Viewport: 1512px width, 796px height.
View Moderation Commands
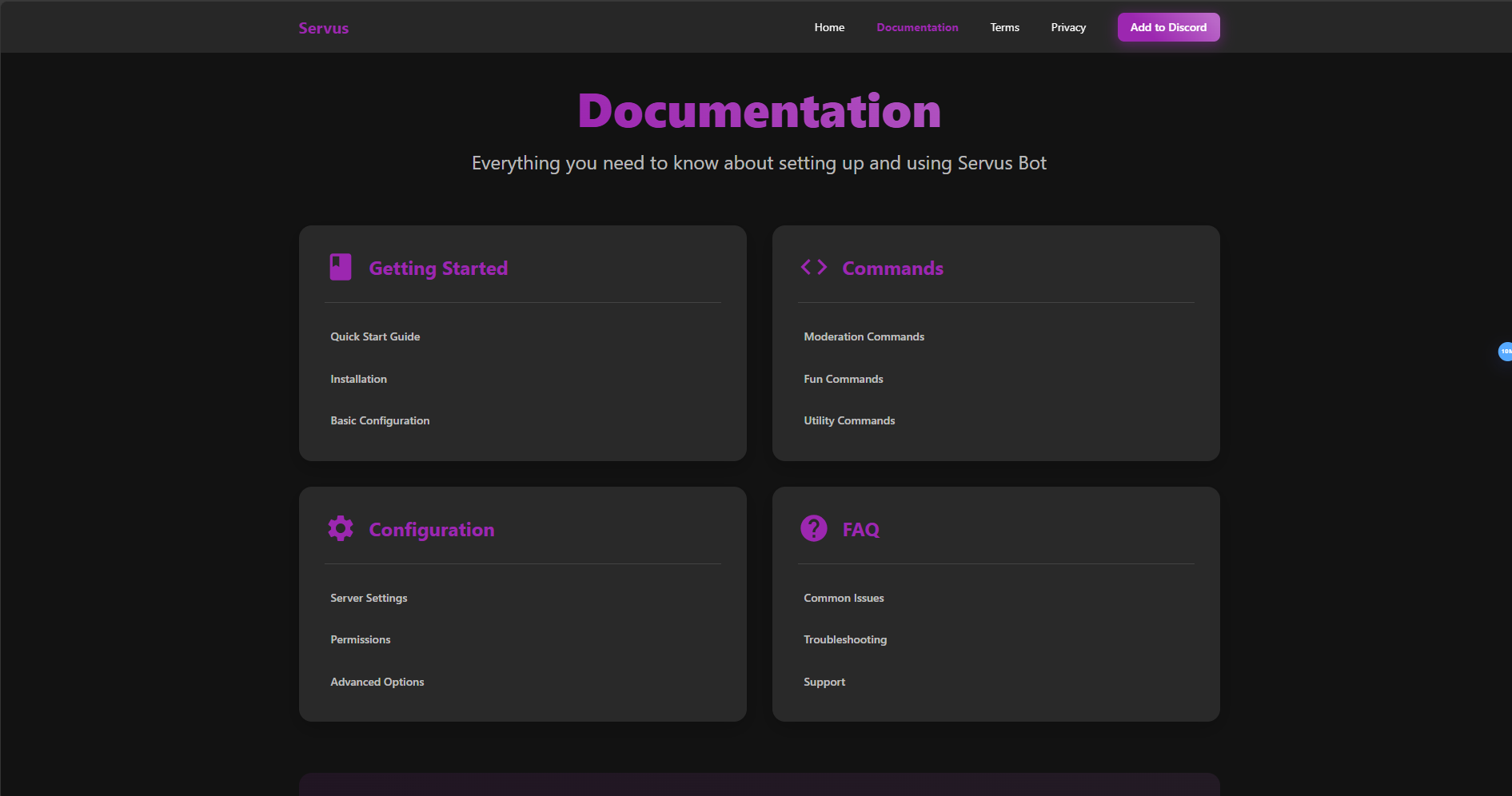point(864,336)
